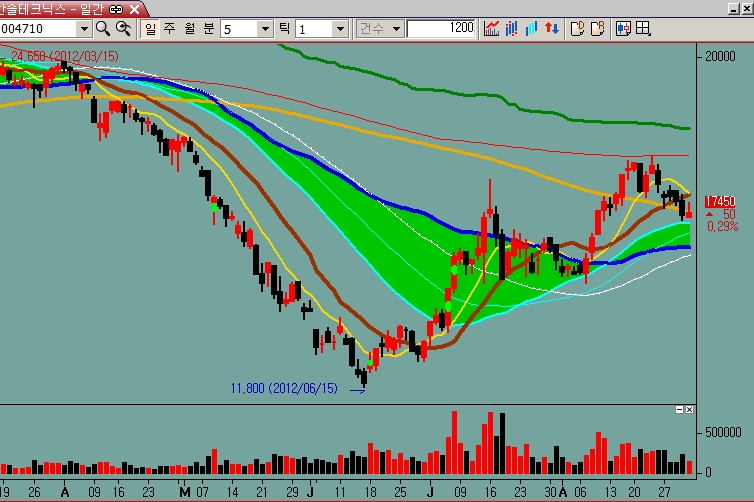Screen dimensions: 754x502
Task: Select the blue-cyan bar chart icon
Action: point(532,28)
